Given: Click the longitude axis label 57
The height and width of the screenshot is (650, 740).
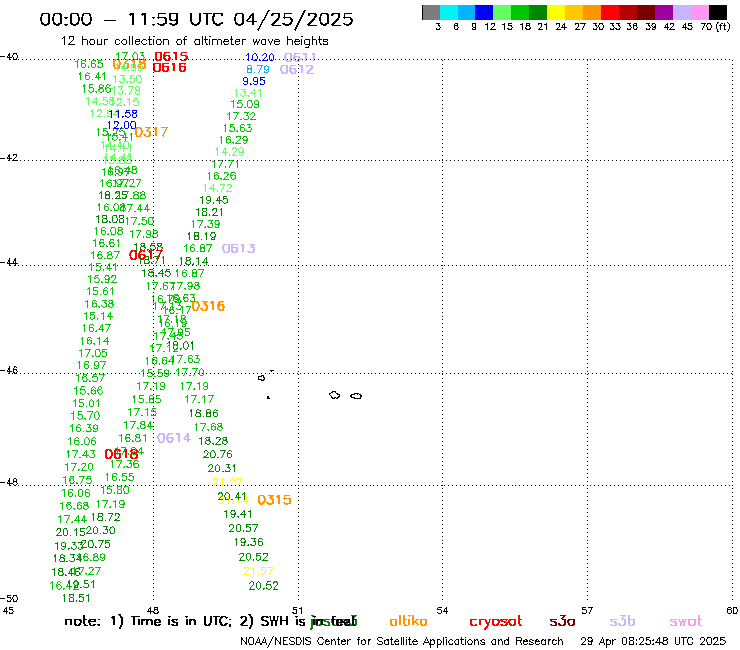Looking at the screenshot, I should coord(587,611).
